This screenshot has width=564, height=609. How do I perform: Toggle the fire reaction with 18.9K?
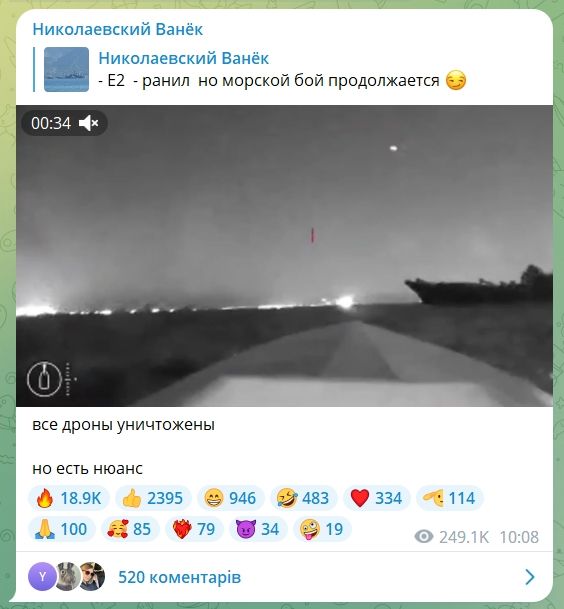click(x=69, y=498)
